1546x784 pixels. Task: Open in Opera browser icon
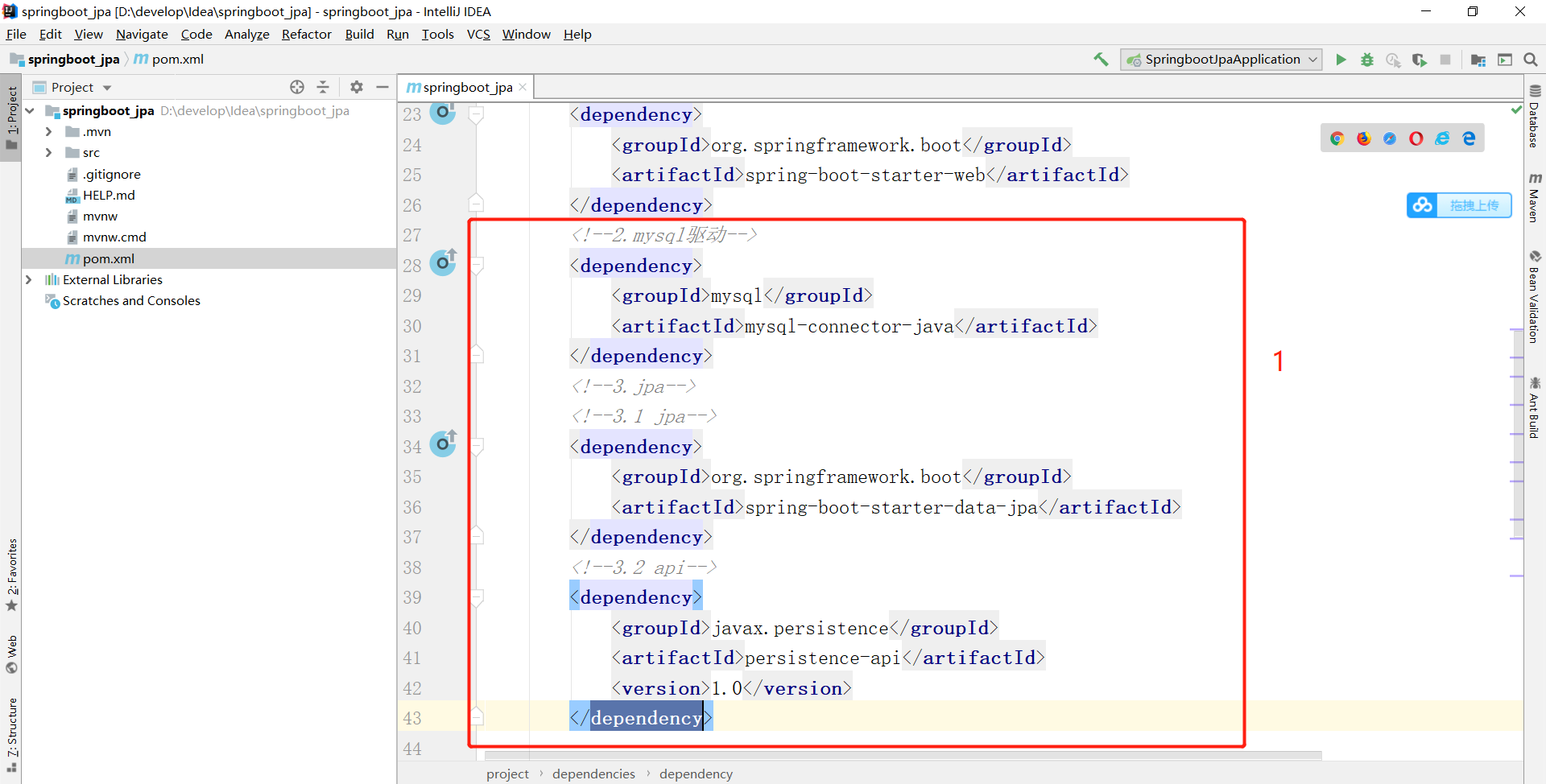click(x=1416, y=138)
